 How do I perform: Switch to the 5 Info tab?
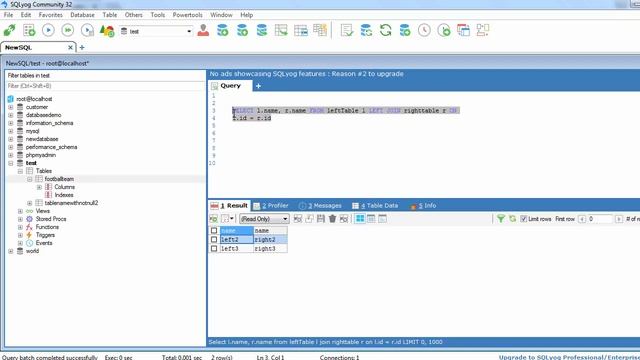[424, 206]
